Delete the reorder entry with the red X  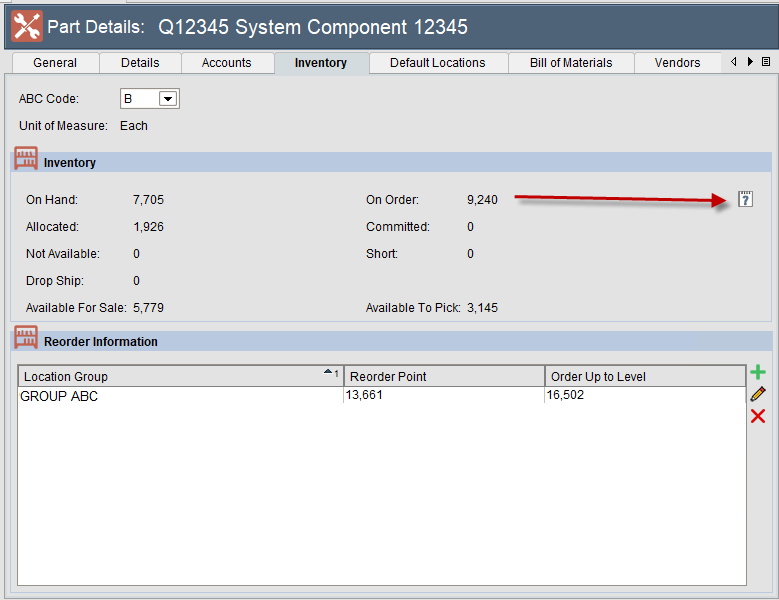pos(758,416)
